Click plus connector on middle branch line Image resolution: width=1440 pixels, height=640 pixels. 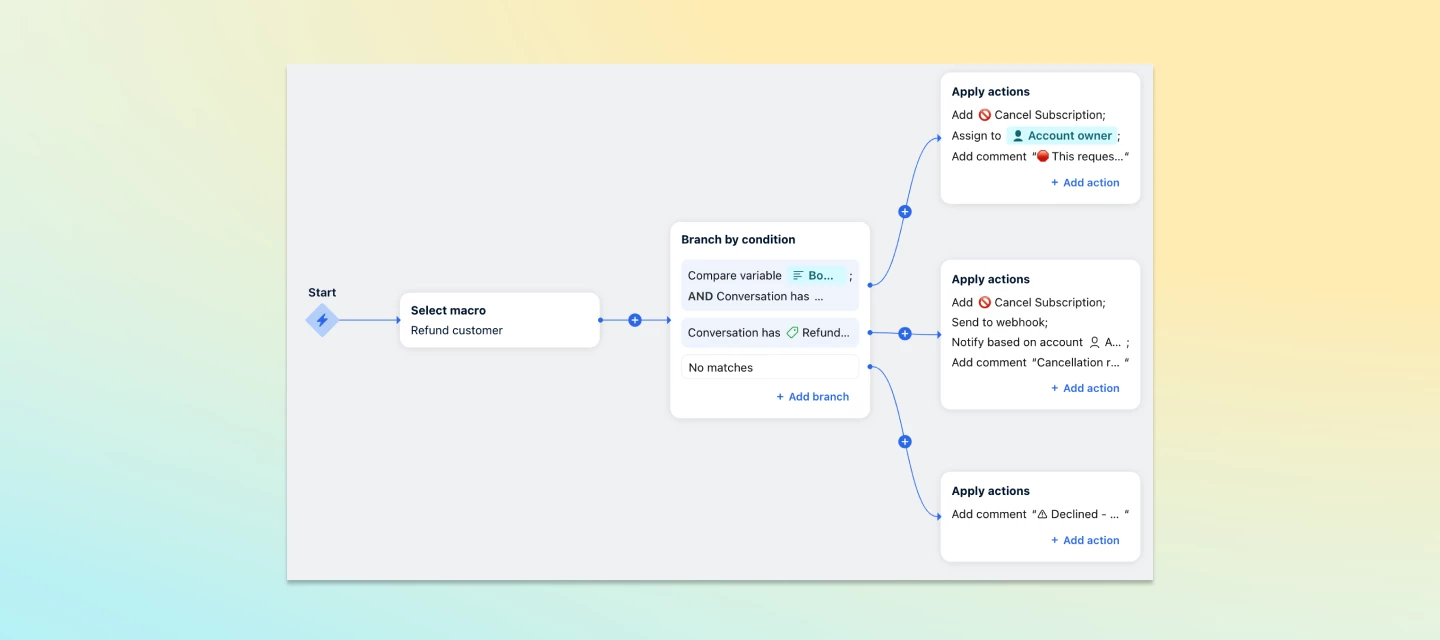905,334
